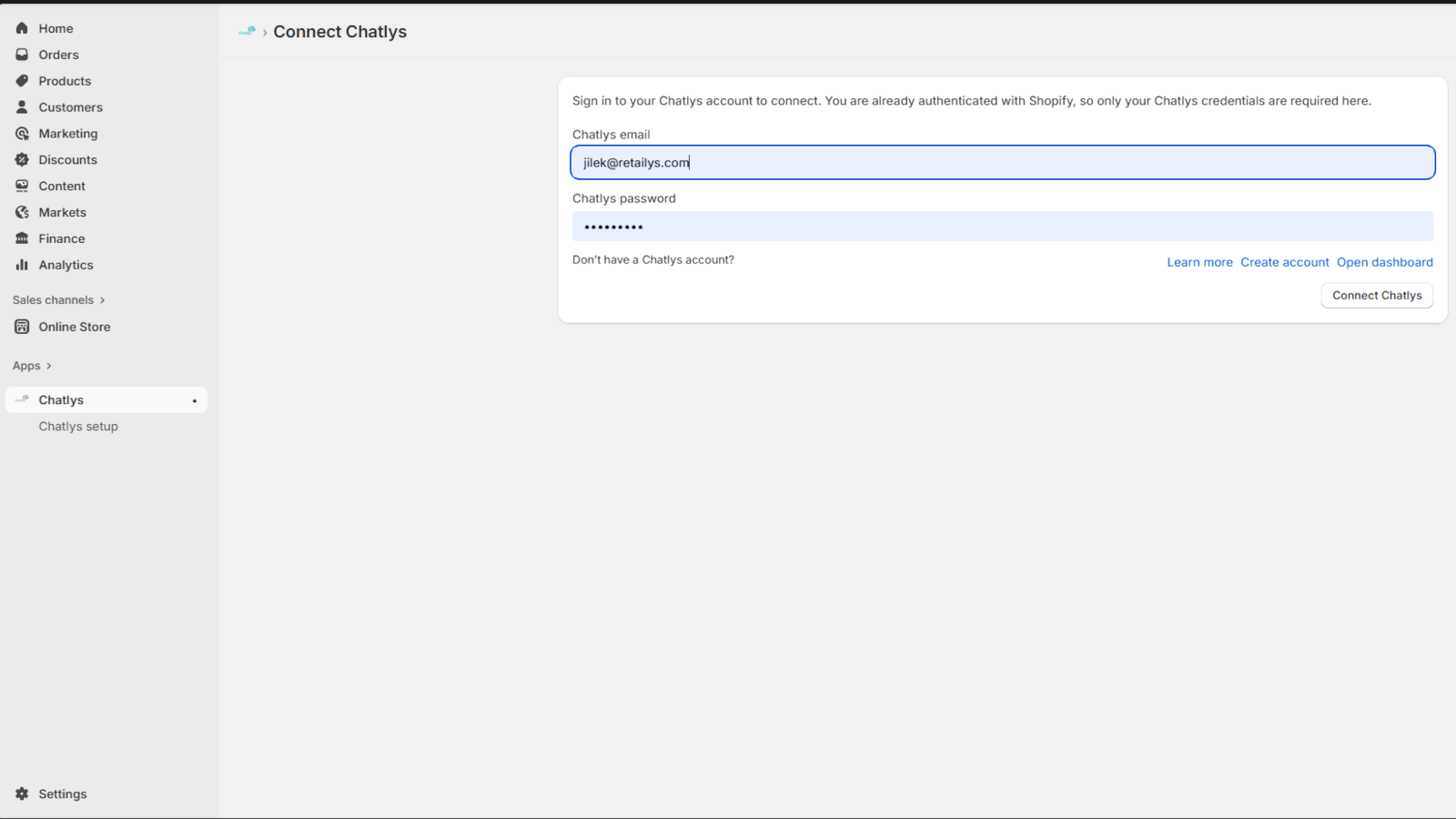View the Finance section
The width and height of the screenshot is (1456, 819).
click(59, 238)
